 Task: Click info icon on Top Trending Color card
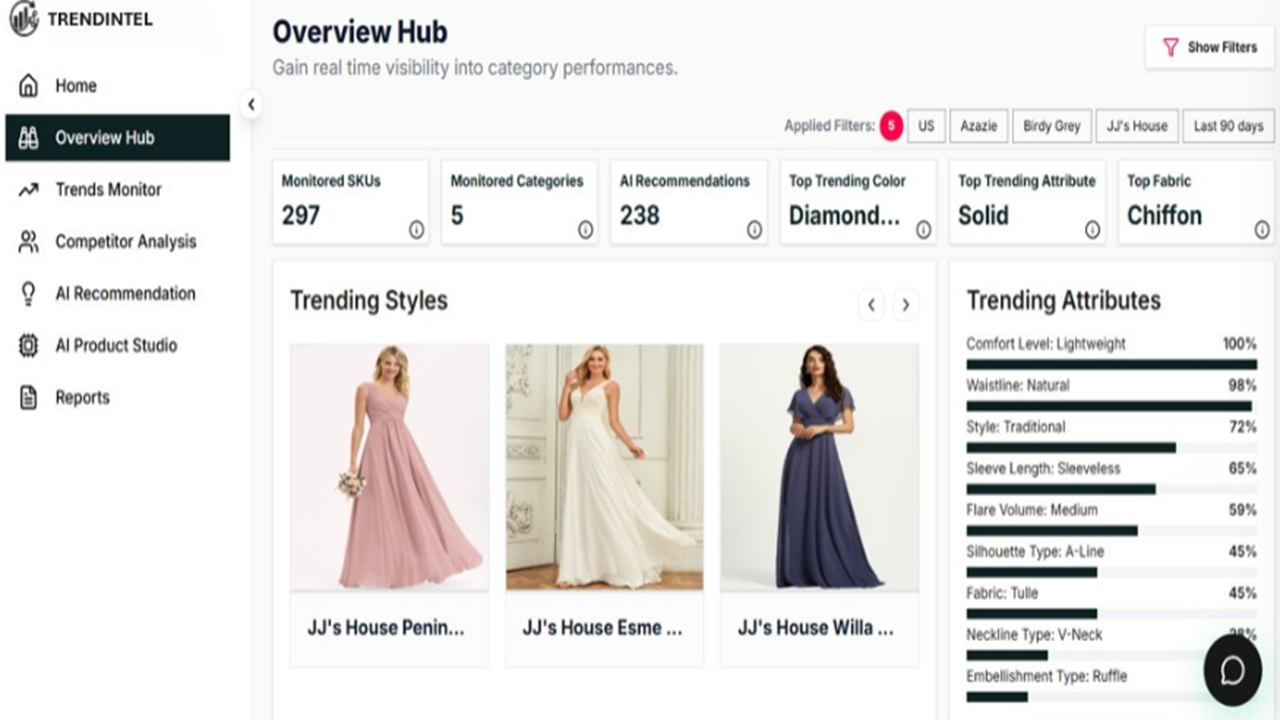[923, 230]
